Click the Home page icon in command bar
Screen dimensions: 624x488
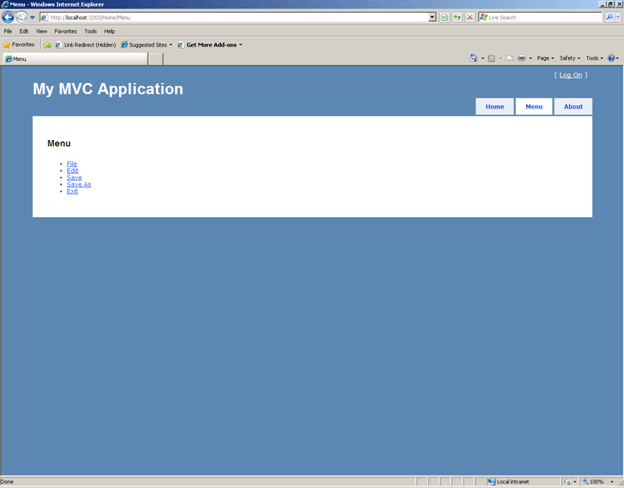[474, 58]
